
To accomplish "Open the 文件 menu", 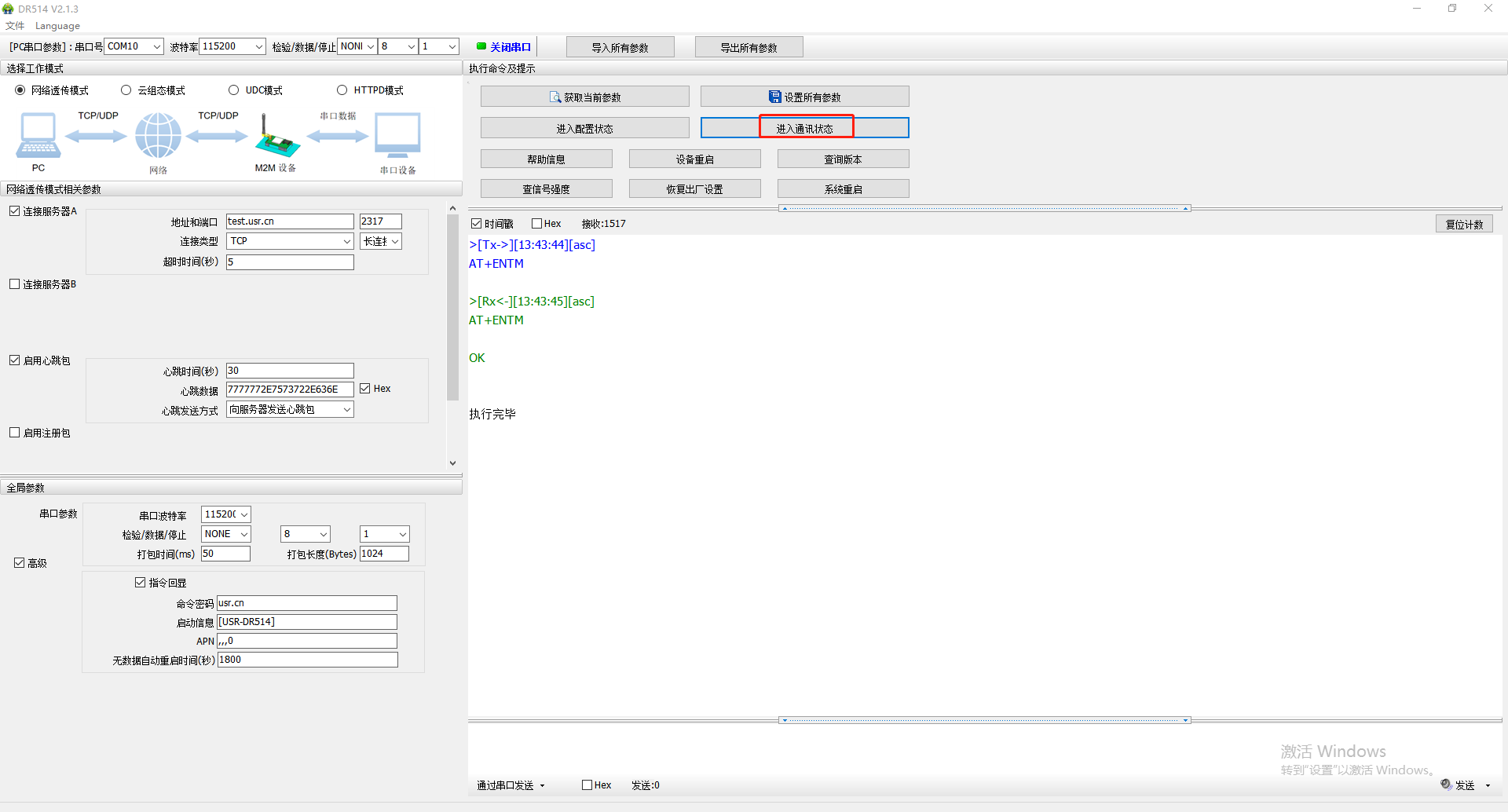I will [15, 26].
